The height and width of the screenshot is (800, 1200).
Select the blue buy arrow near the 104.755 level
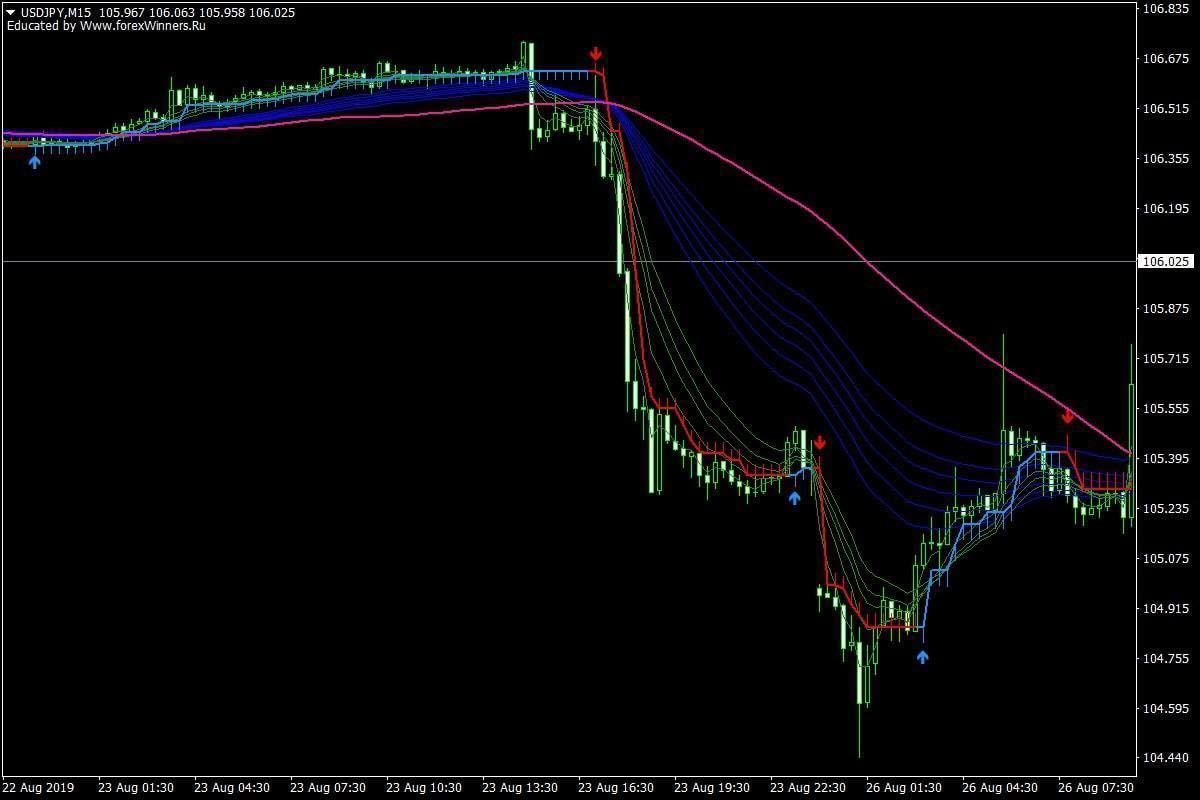[922, 657]
